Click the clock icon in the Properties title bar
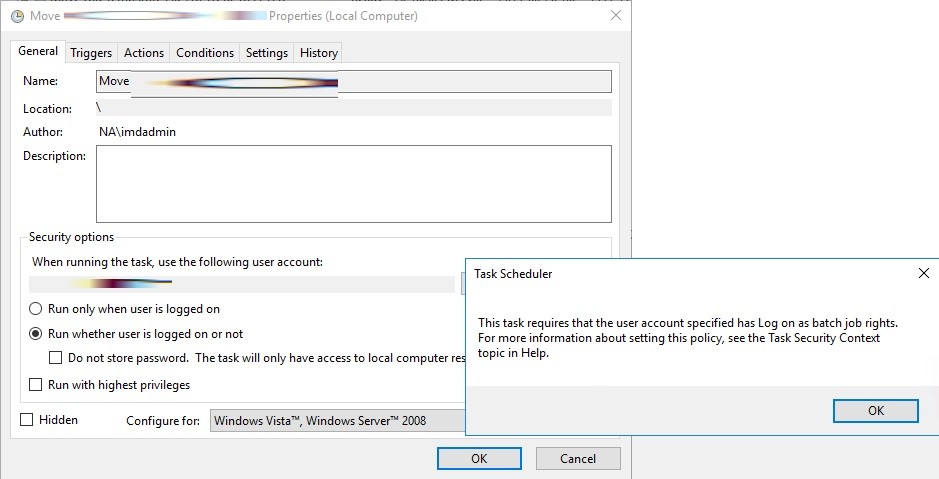This screenshot has height=479, width=939. (x=16, y=16)
